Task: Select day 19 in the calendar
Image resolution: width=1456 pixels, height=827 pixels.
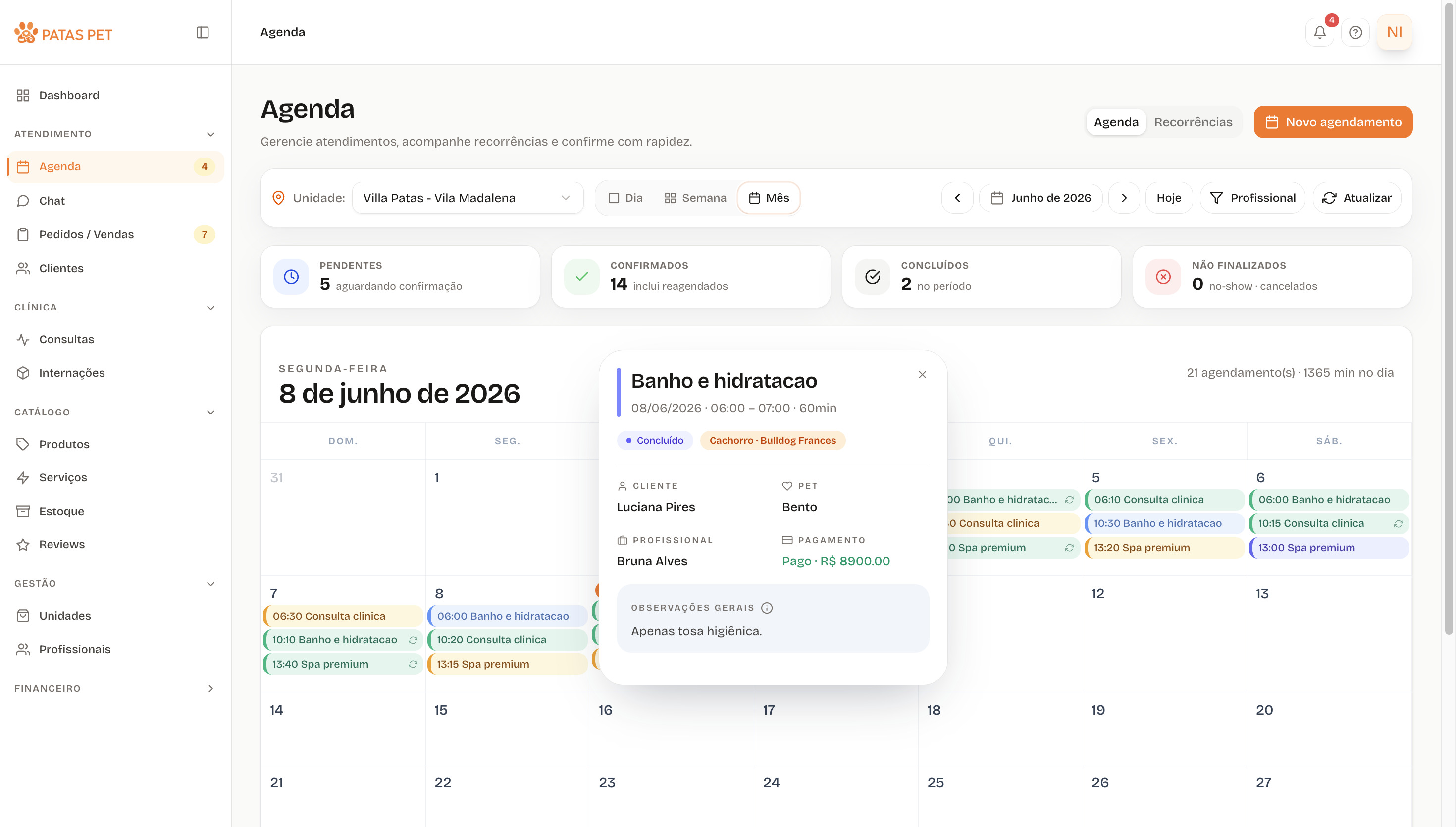Action: pyautogui.click(x=1165, y=728)
